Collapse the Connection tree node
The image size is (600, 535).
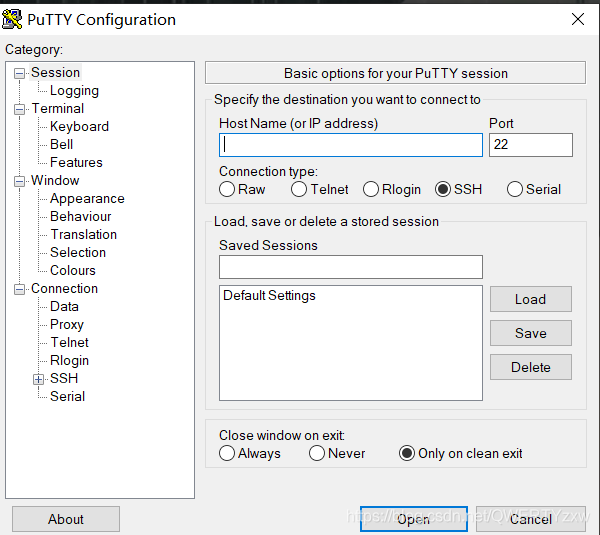(19, 289)
